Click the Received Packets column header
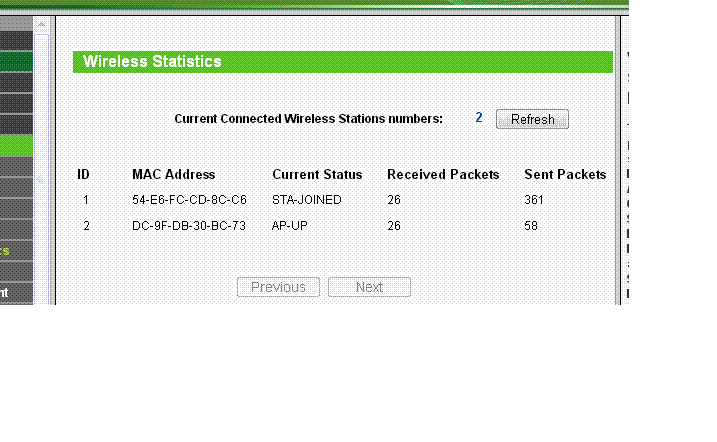Viewport: 717px width, 442px height. [443, 174]
